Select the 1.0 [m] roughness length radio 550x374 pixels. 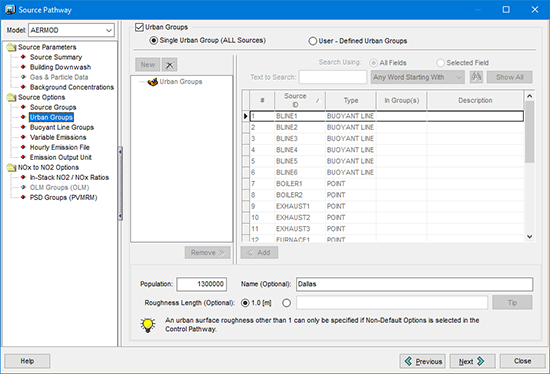coord(245,303)
